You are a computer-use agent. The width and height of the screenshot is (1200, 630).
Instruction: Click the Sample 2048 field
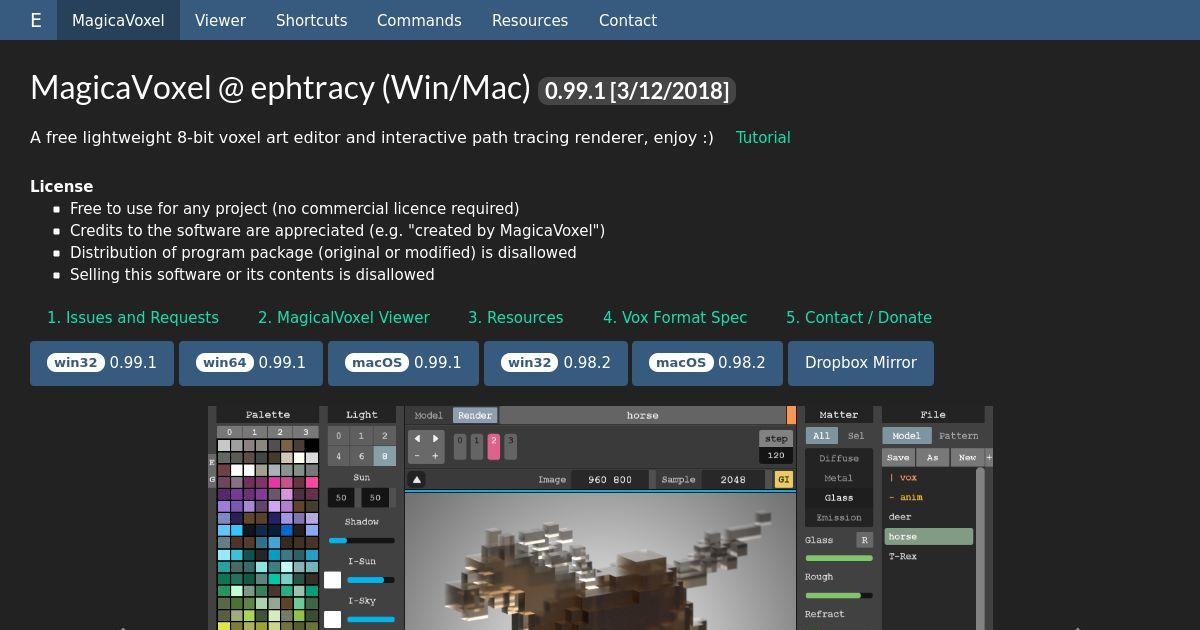click(x=733, y=479)
